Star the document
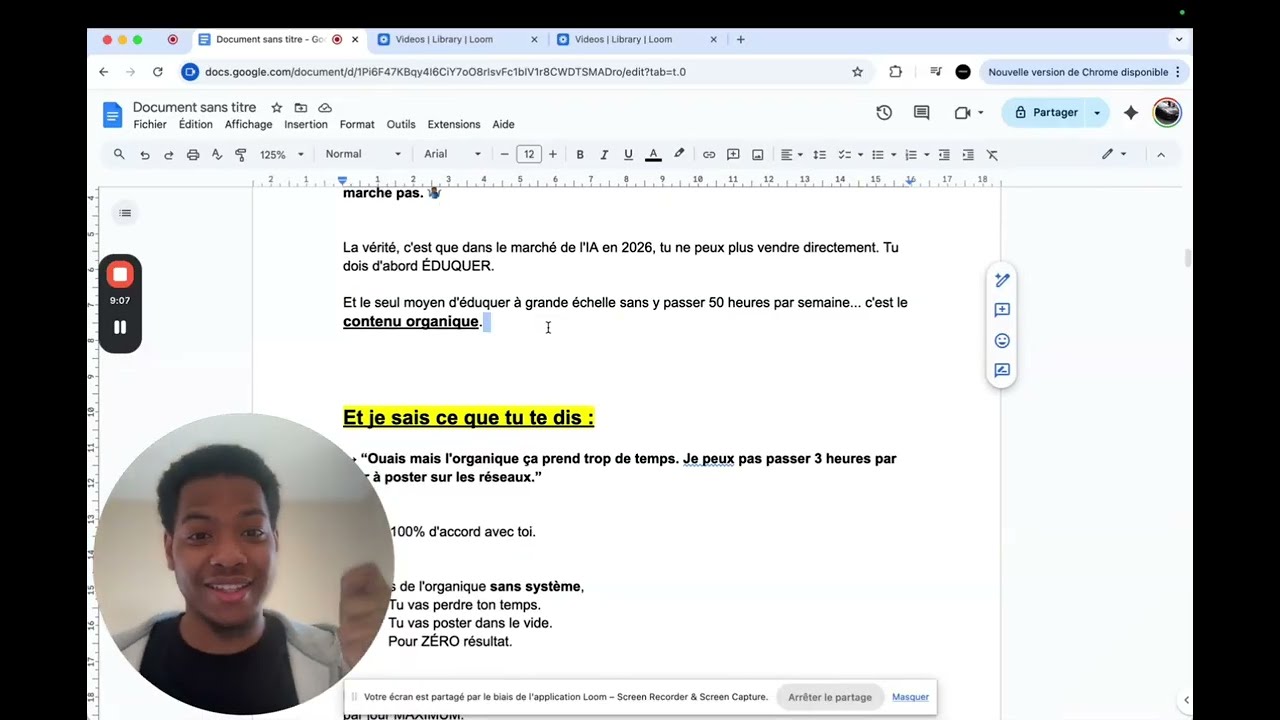 (x=276, y=107)
